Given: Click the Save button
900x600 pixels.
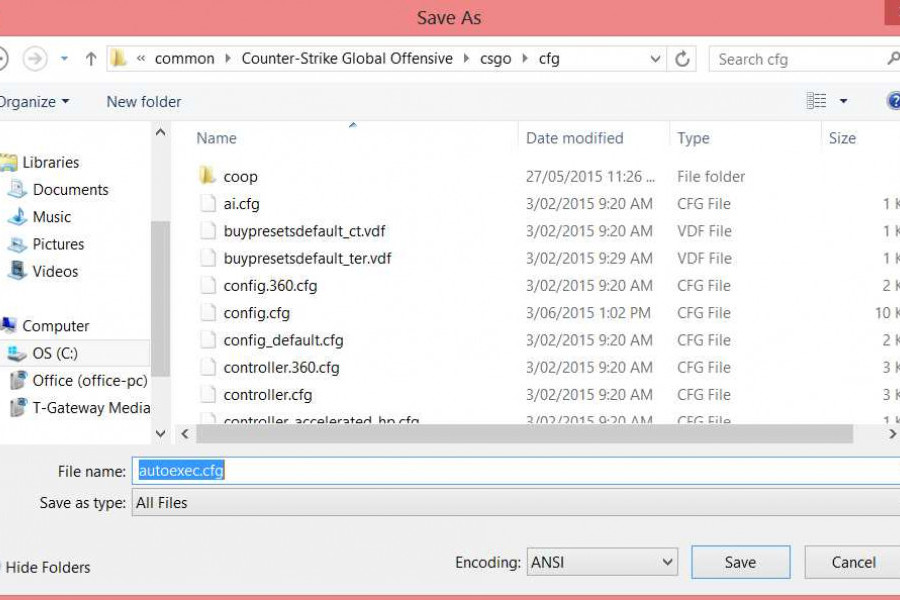Looking at the screenshot, I should [x=740, y=562].
